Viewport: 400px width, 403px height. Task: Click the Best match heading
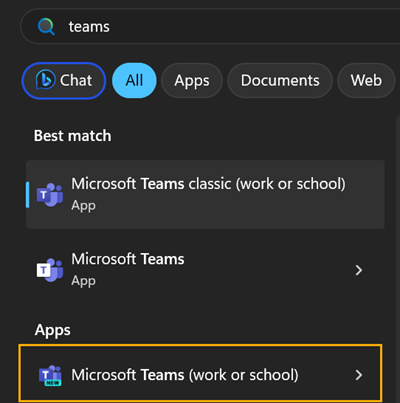pos(73,136)
